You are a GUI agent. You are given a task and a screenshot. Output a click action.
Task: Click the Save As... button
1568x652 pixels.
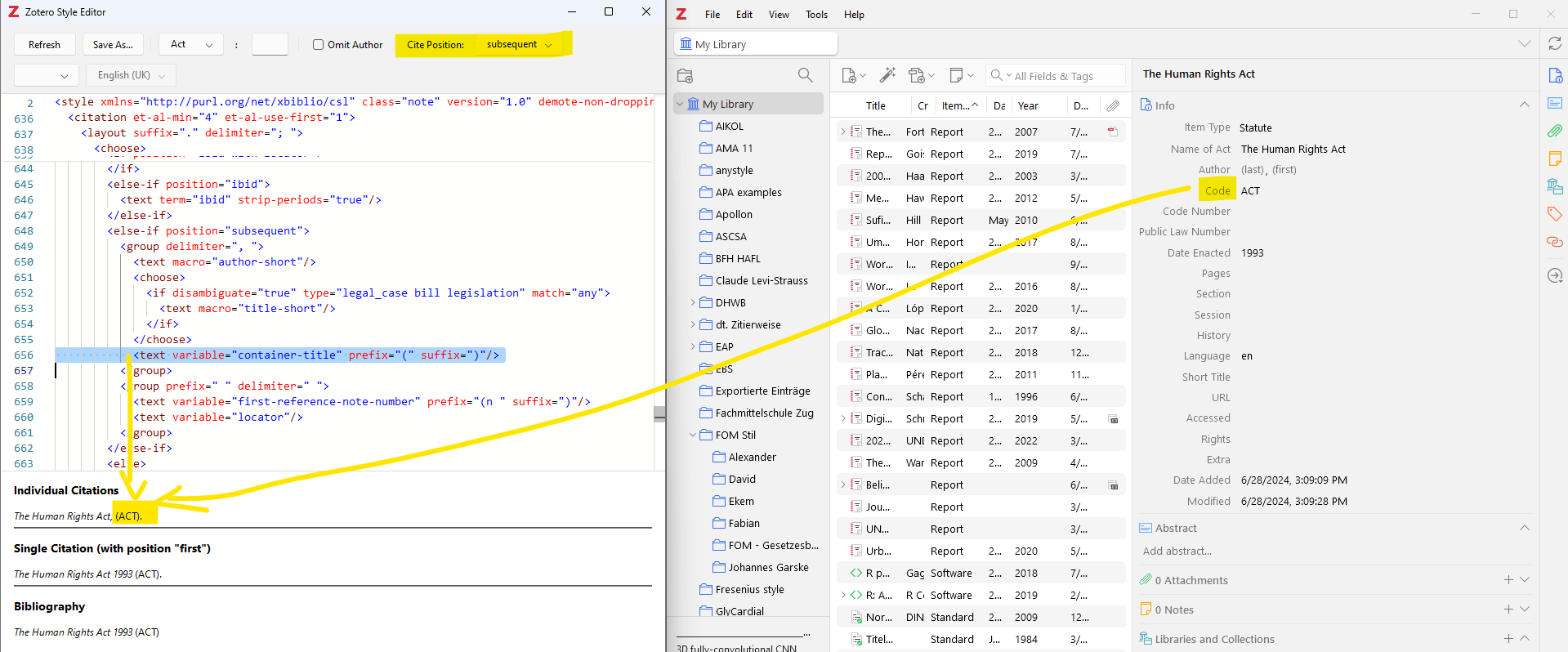point(113,44)
